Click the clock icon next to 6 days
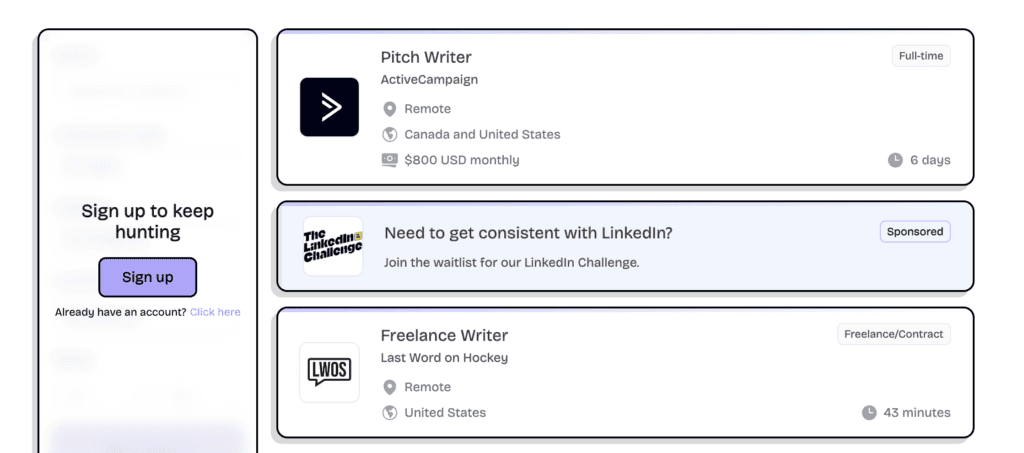 [895, 160]
